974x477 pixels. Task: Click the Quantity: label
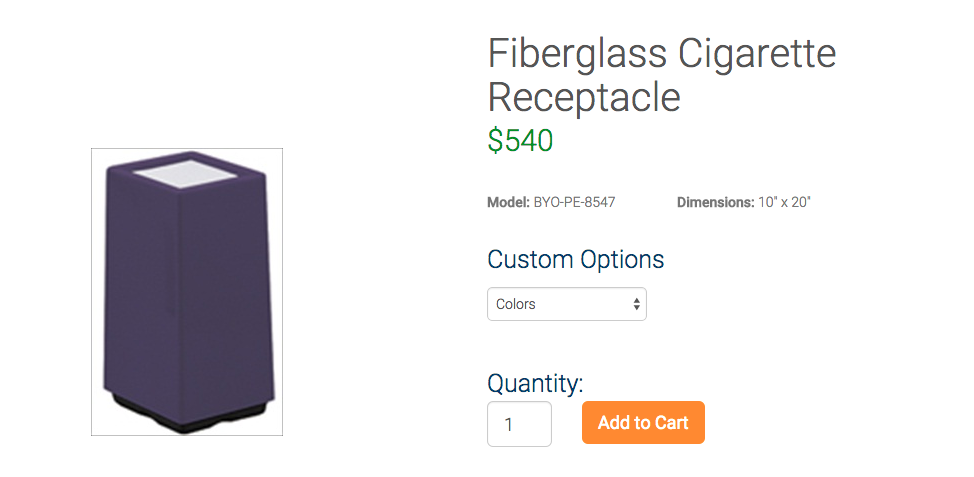(535, 384)
